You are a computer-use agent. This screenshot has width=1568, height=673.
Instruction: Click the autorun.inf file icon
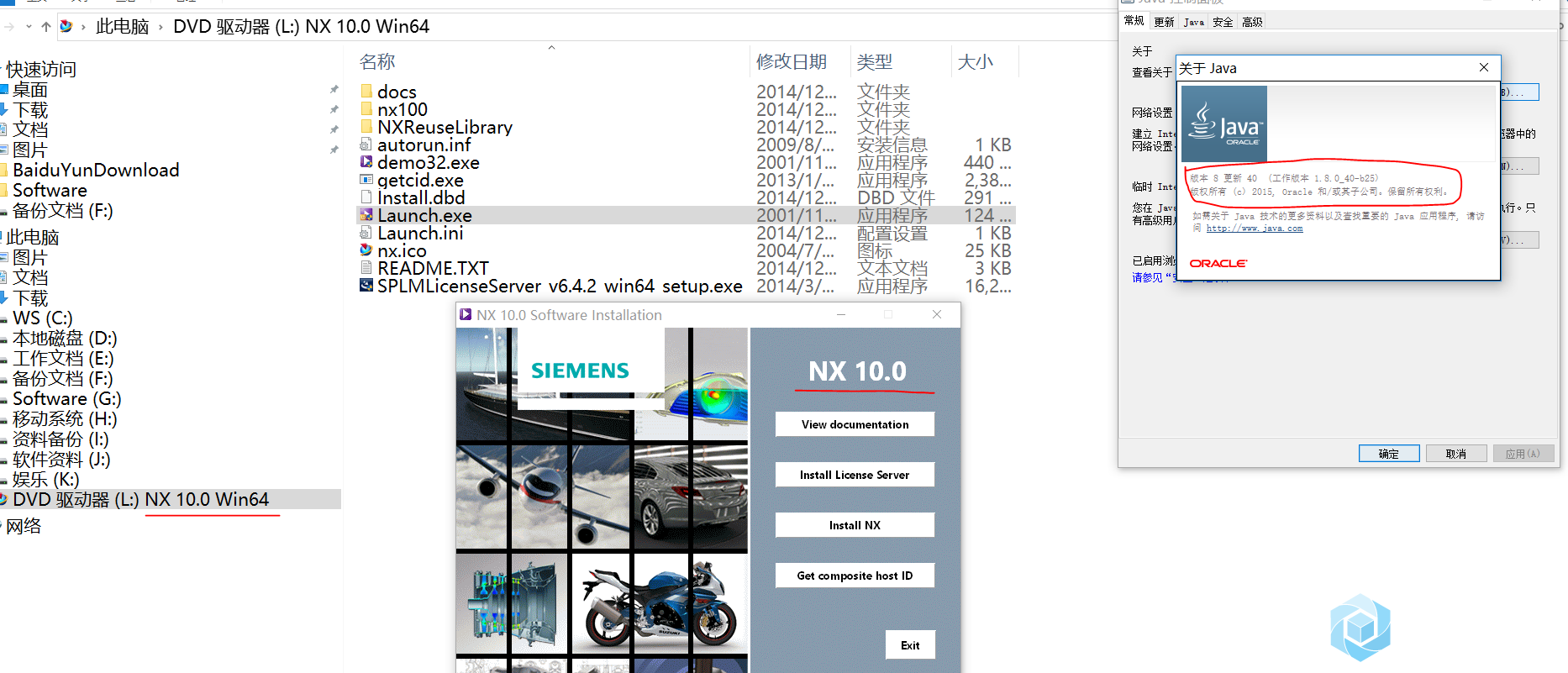(x=366, y=144)
